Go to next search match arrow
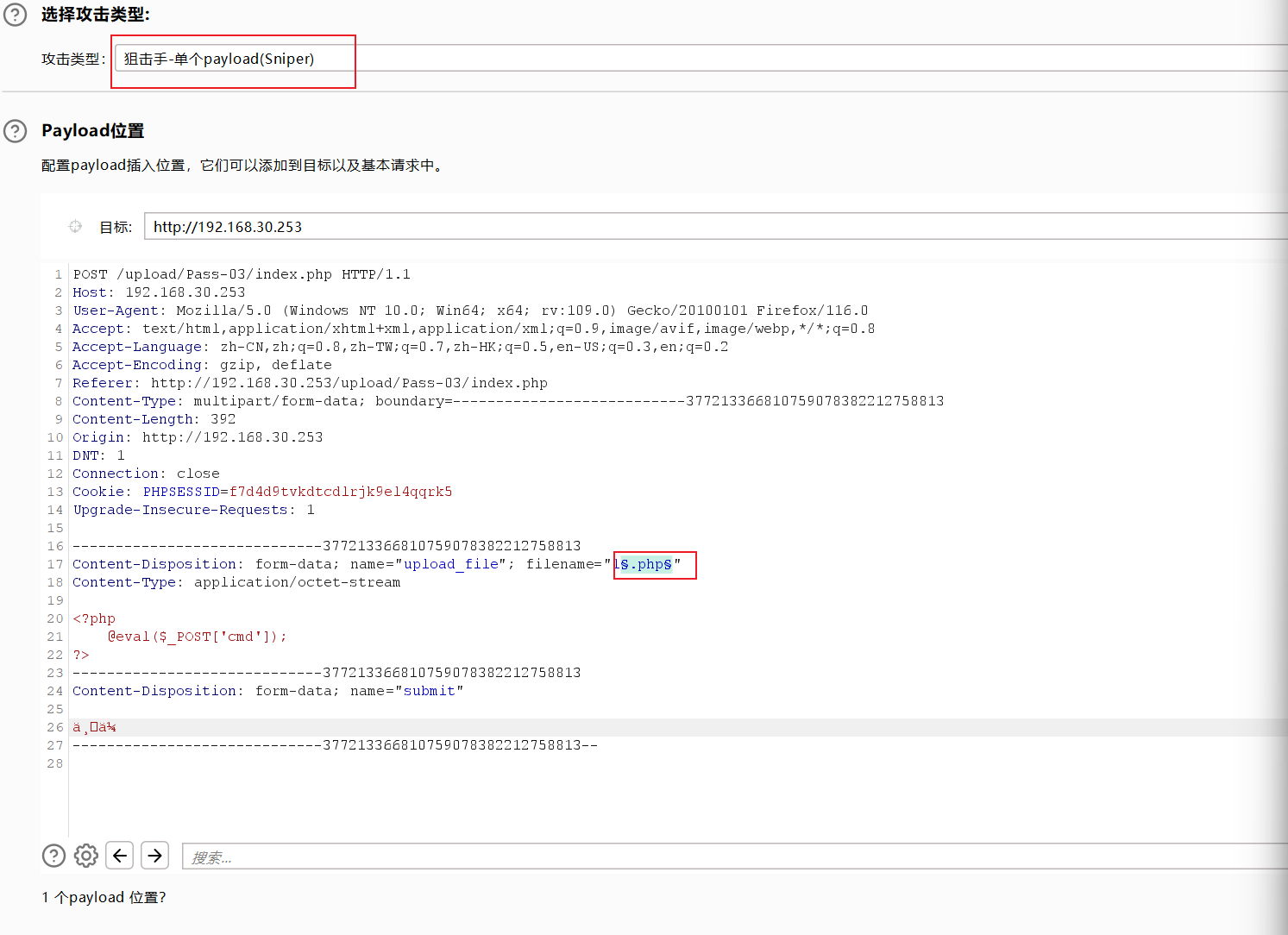The width and height of the screenshot is (1288, 935). (x=154, y=856)
